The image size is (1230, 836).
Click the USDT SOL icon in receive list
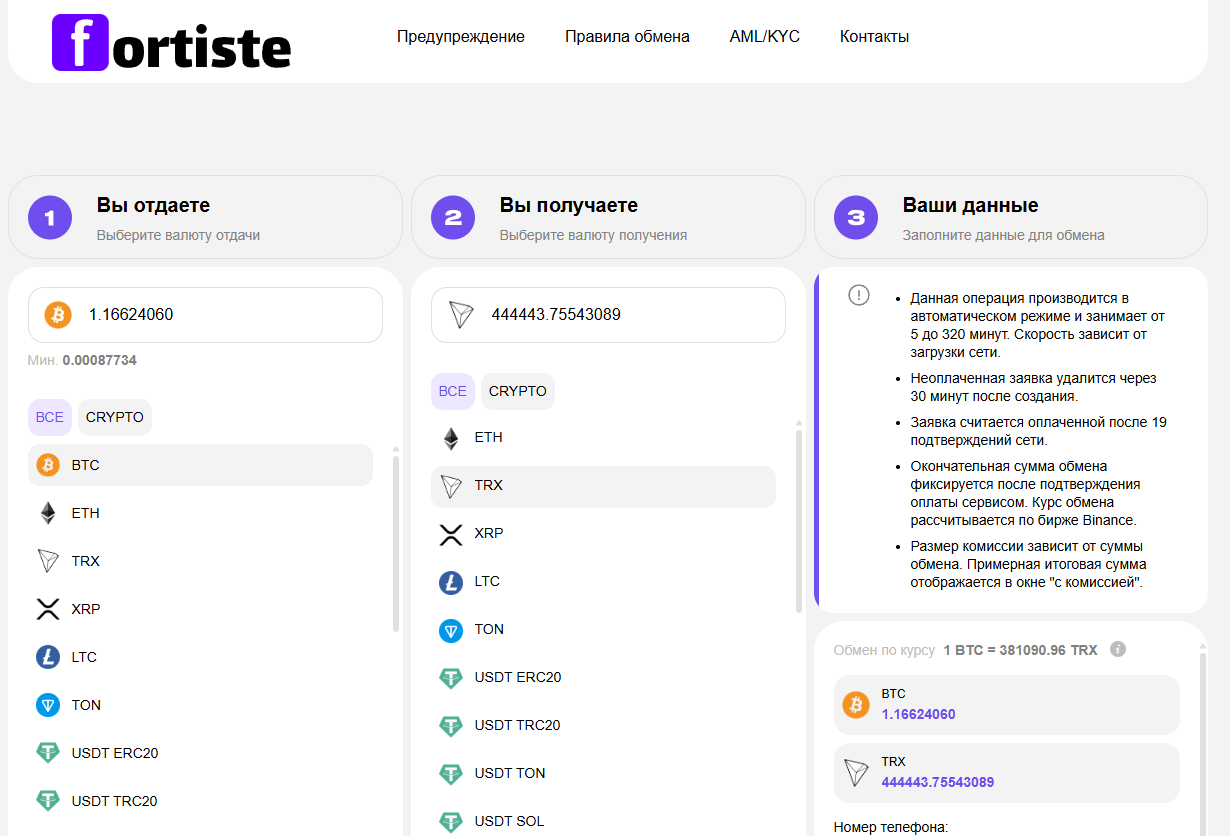click(x=451, y=822)
